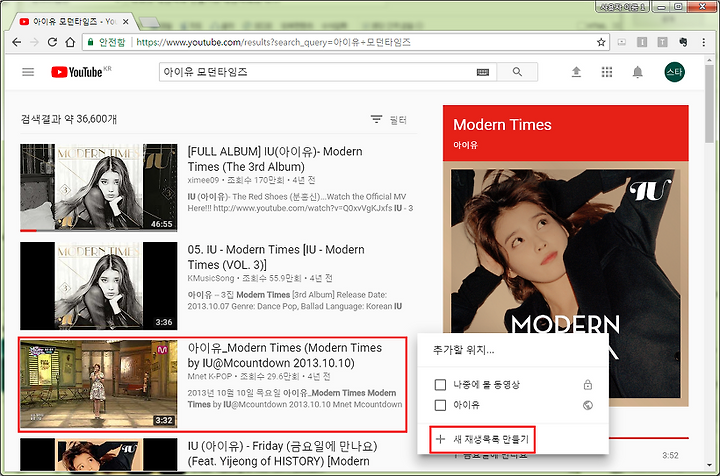Click 새 재생목록 만들기 to create playlist
The width and height of the screenshot is (720, 476).
482,439
